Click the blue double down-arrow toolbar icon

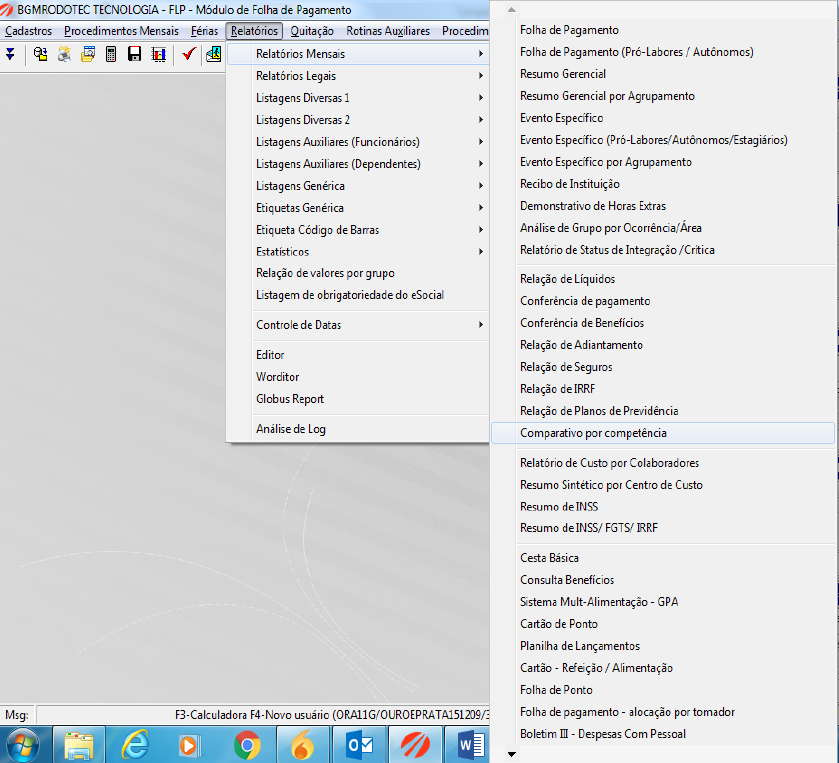click(10, 54)
